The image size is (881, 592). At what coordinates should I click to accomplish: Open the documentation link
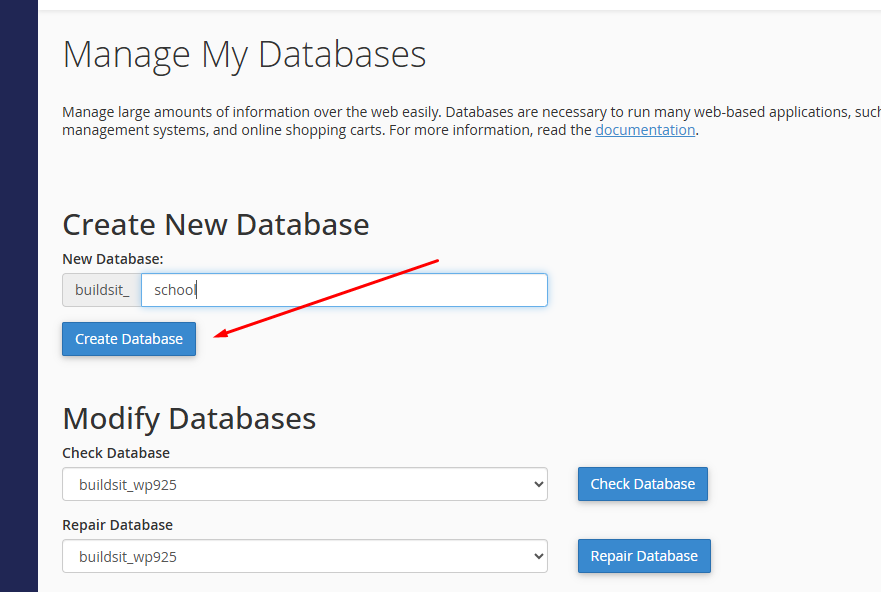pos(645,130)
